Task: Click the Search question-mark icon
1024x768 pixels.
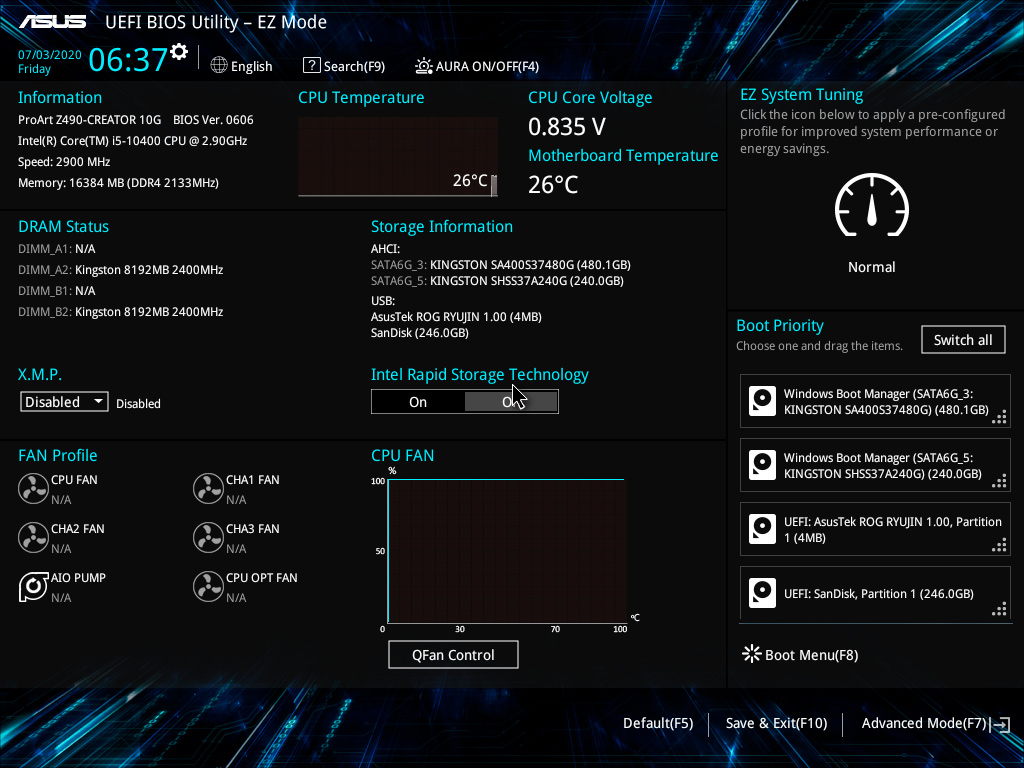Action: point(312,65)
